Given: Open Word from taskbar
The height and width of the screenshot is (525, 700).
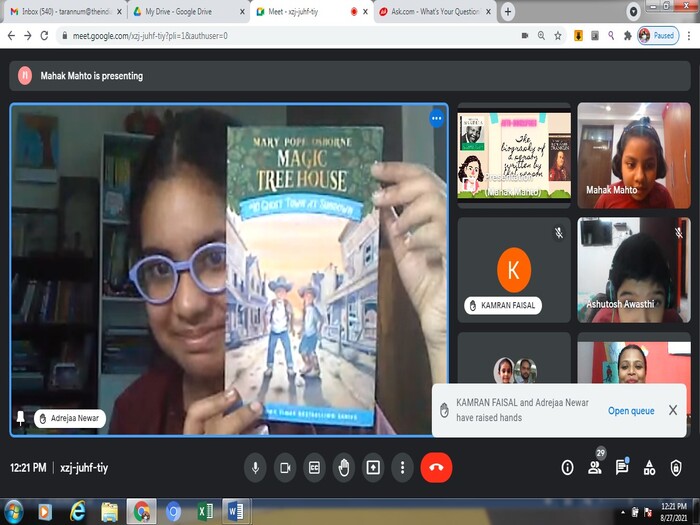Looking at the screenshot, I should [x=235, y=512].
